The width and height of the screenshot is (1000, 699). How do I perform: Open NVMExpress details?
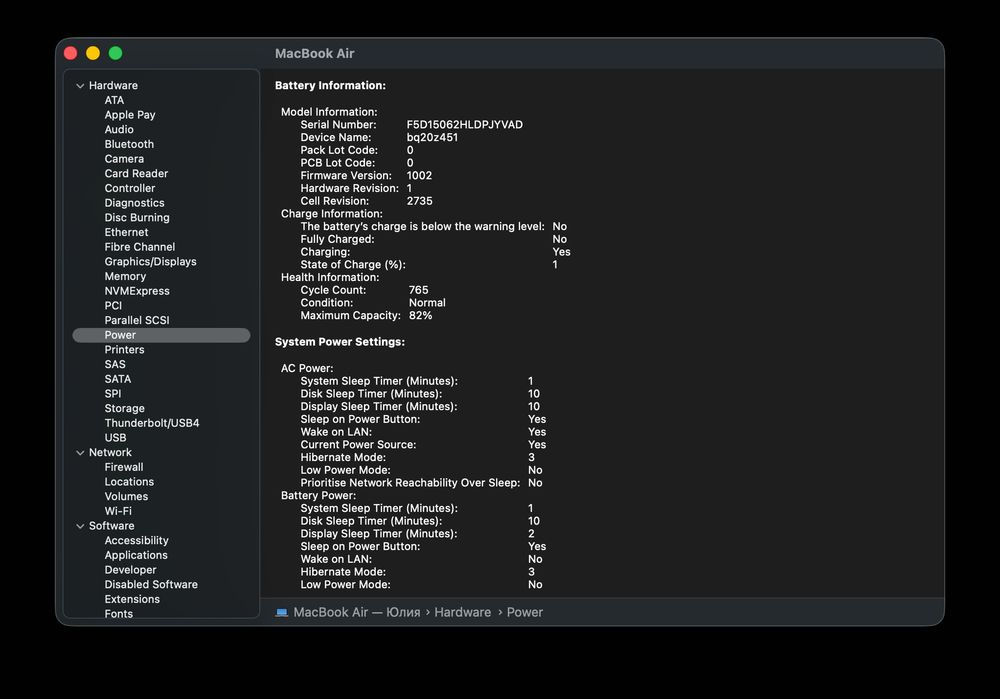pyautogui.click(x=137, y=291)
